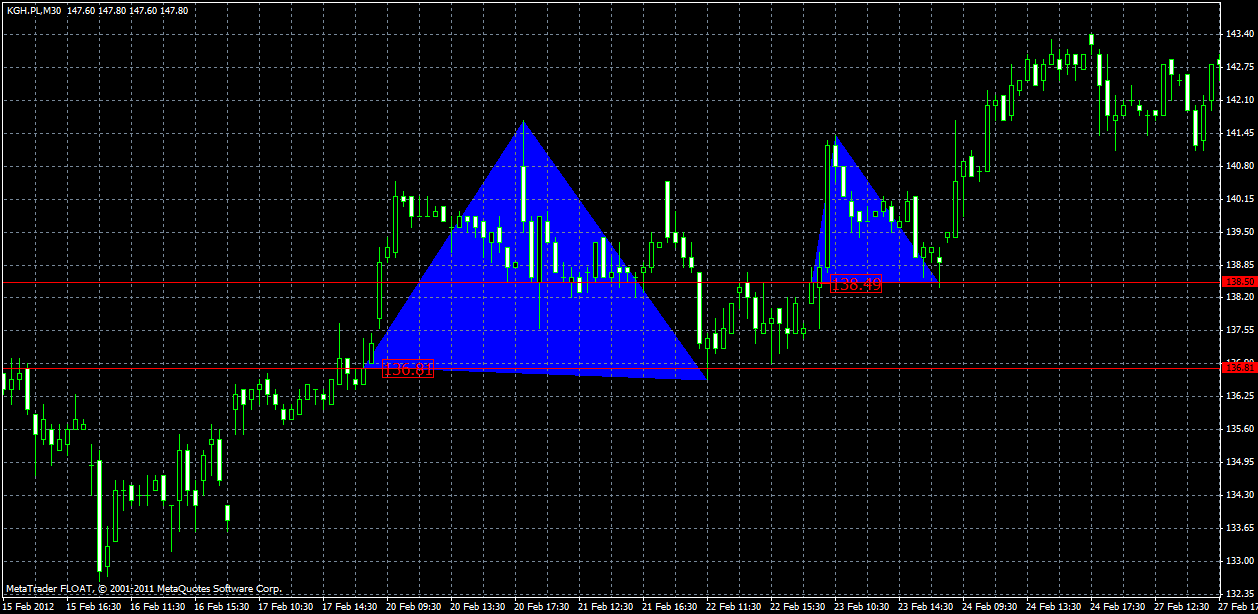The width and height of the screenshot is (1258, 614).
Task: Click the 134.95 price scale value
Action: 1240,462
